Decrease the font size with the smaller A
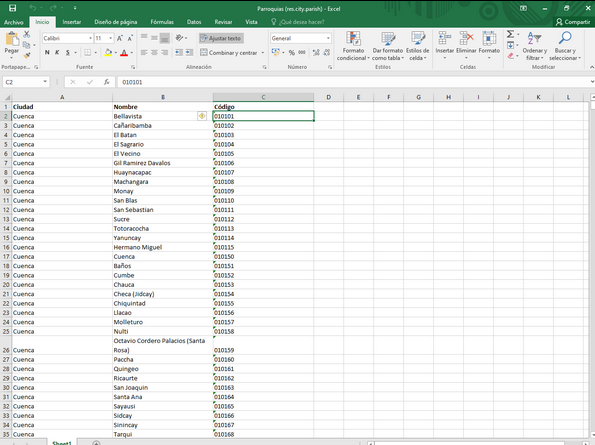The width and height of the screenshot is (595, 445). (130, 38)
